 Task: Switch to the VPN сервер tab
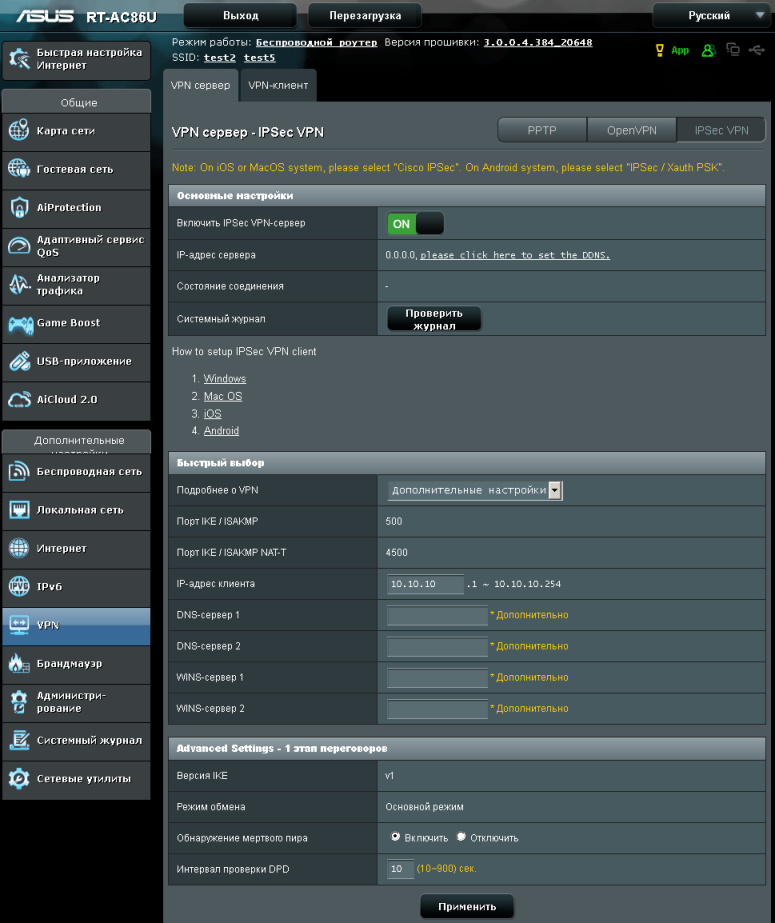(201, 85)
